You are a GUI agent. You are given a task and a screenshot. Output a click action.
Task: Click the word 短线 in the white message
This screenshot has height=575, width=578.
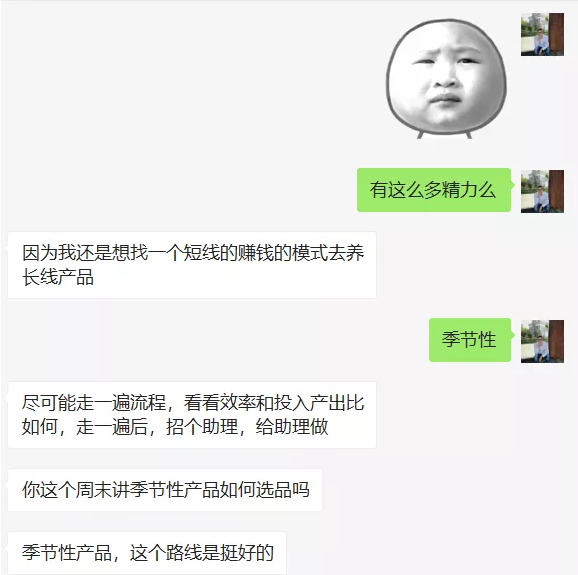[202, 253]
